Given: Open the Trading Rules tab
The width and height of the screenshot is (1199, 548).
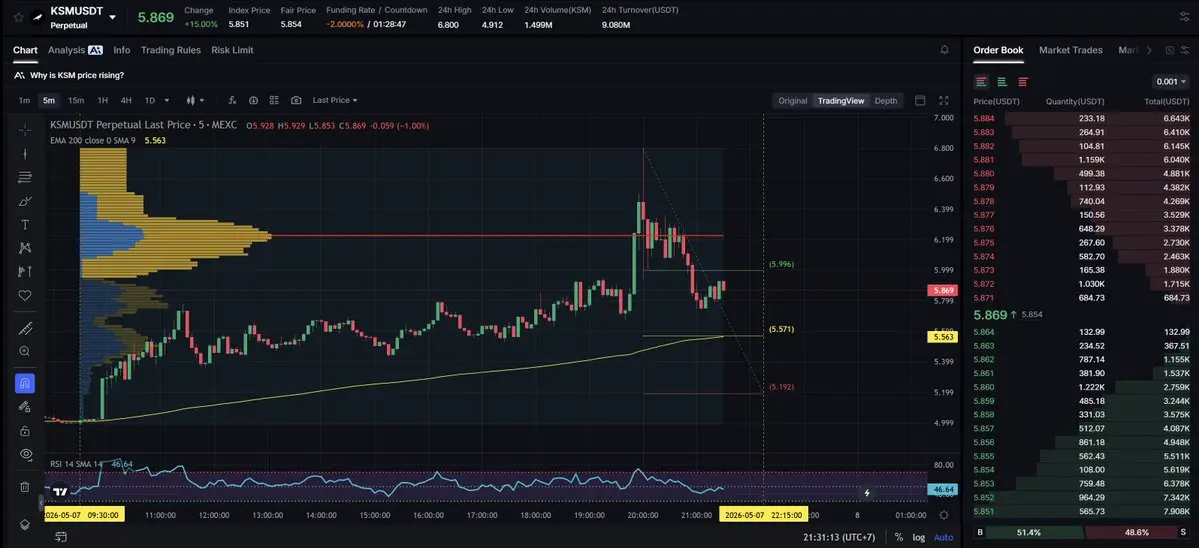Looking at the screenshot, I should tap(171, 50).
